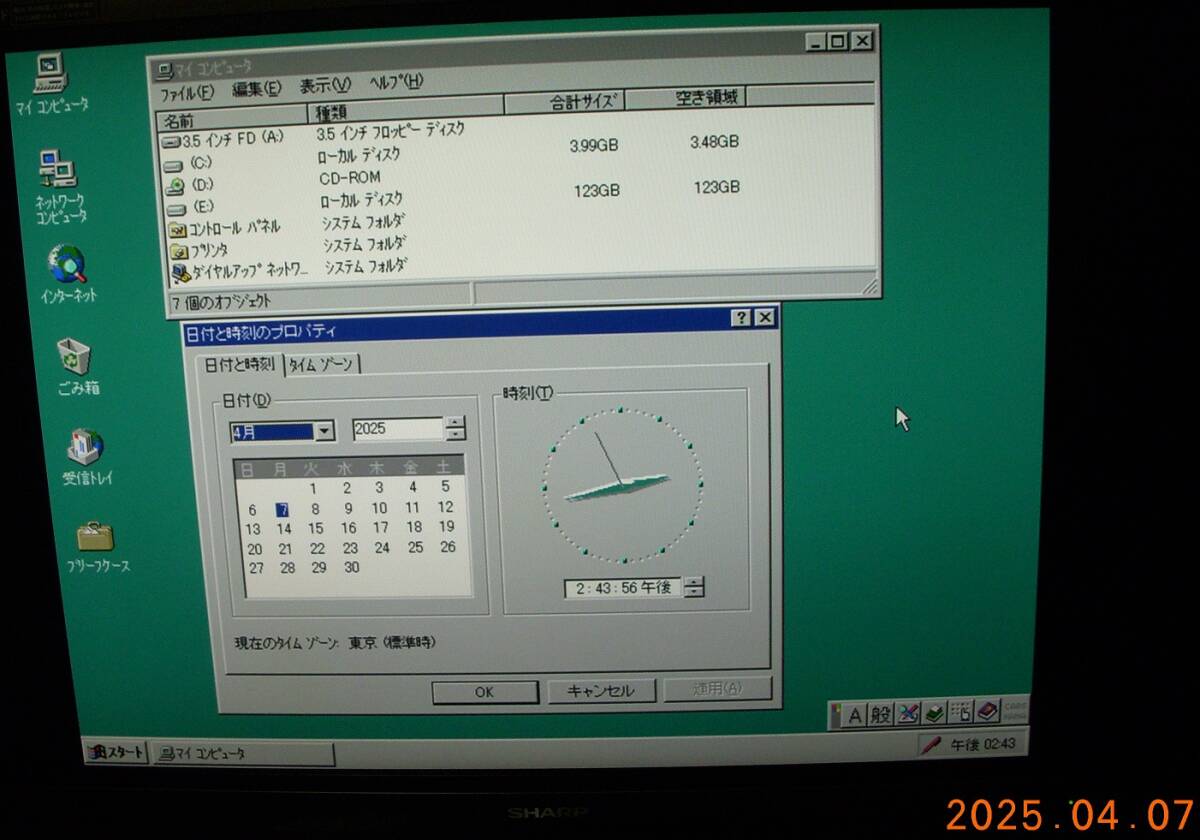
Task: Open the Help (ヘルプ) menu
Action: 396,81
